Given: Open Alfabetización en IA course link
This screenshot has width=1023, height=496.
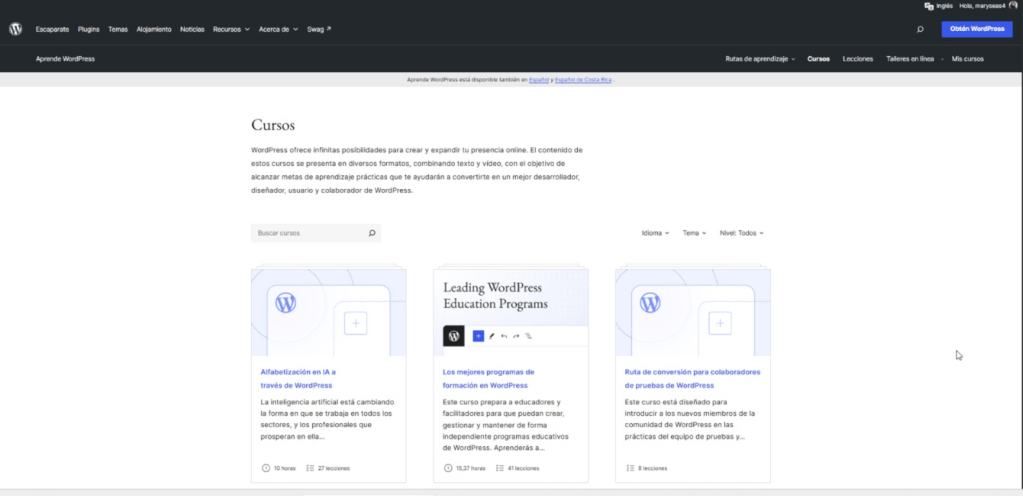Looking at the screenshot, I should [298, 379].
